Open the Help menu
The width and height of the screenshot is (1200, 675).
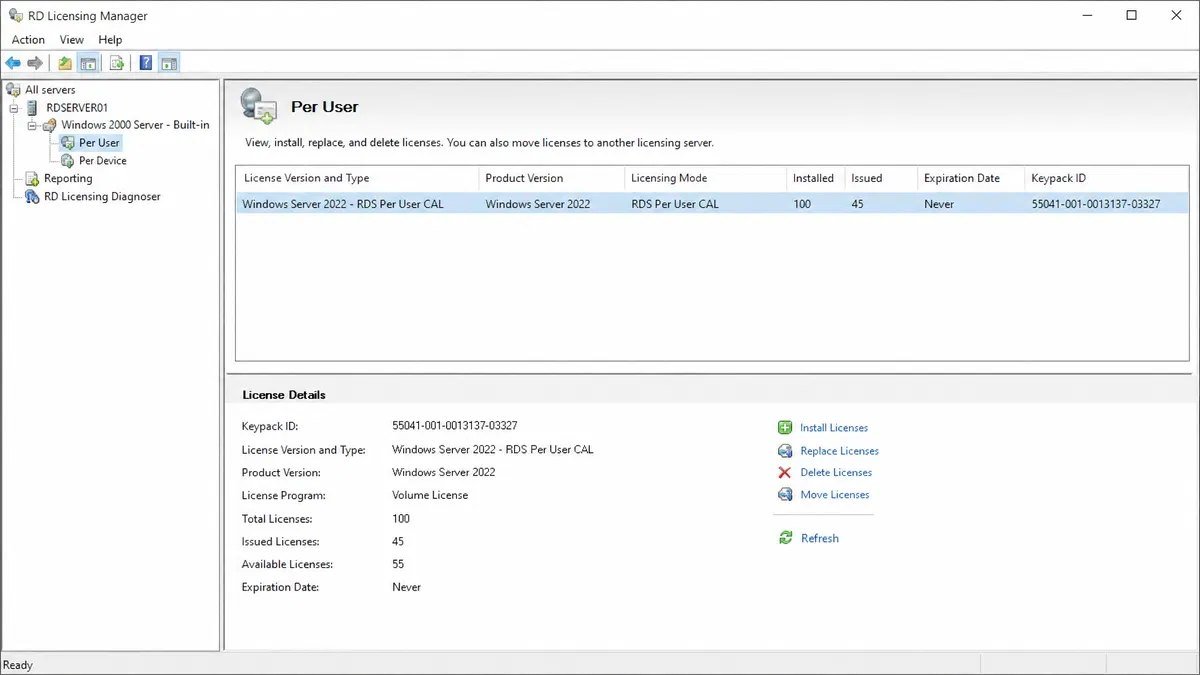110,40
